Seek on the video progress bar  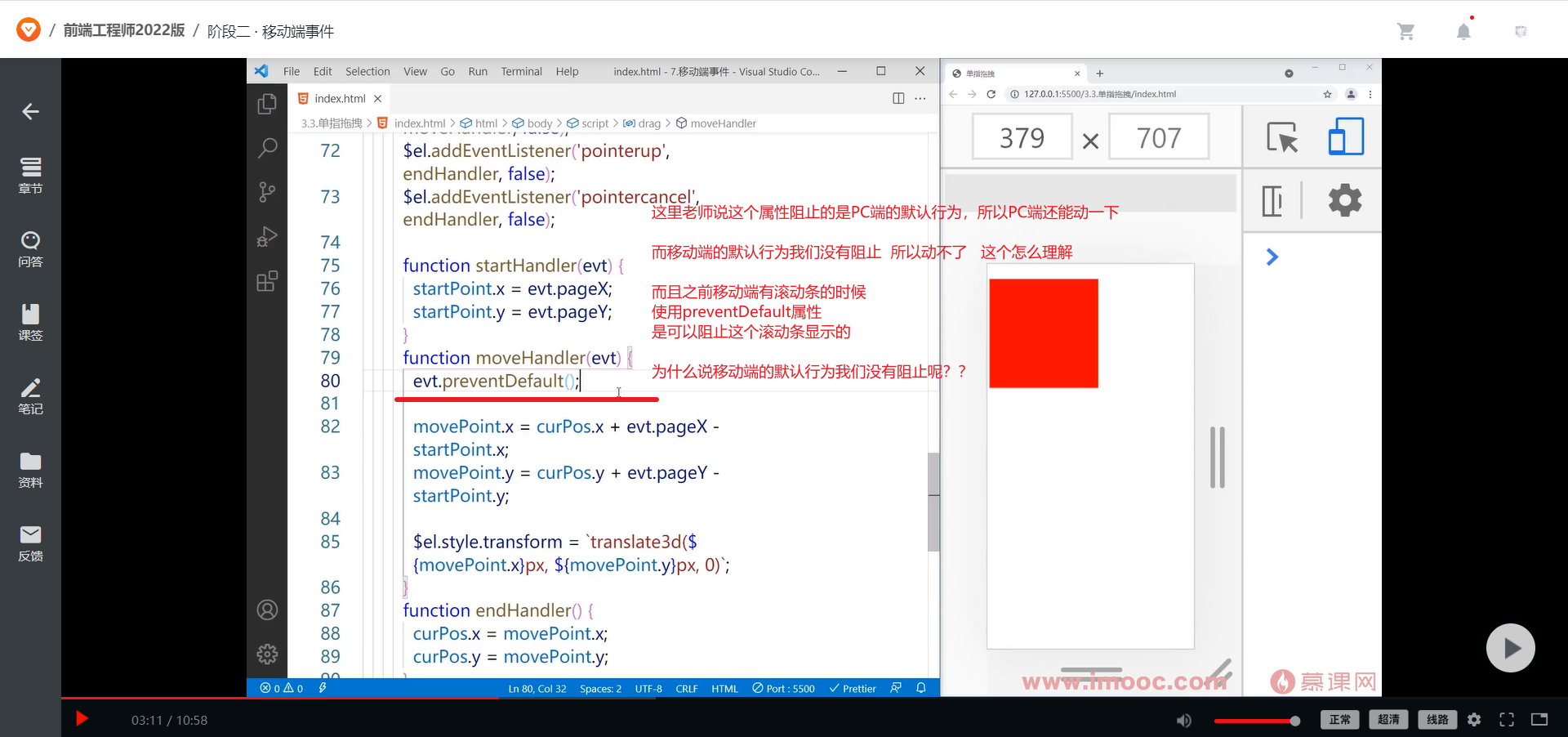[814, 698]
